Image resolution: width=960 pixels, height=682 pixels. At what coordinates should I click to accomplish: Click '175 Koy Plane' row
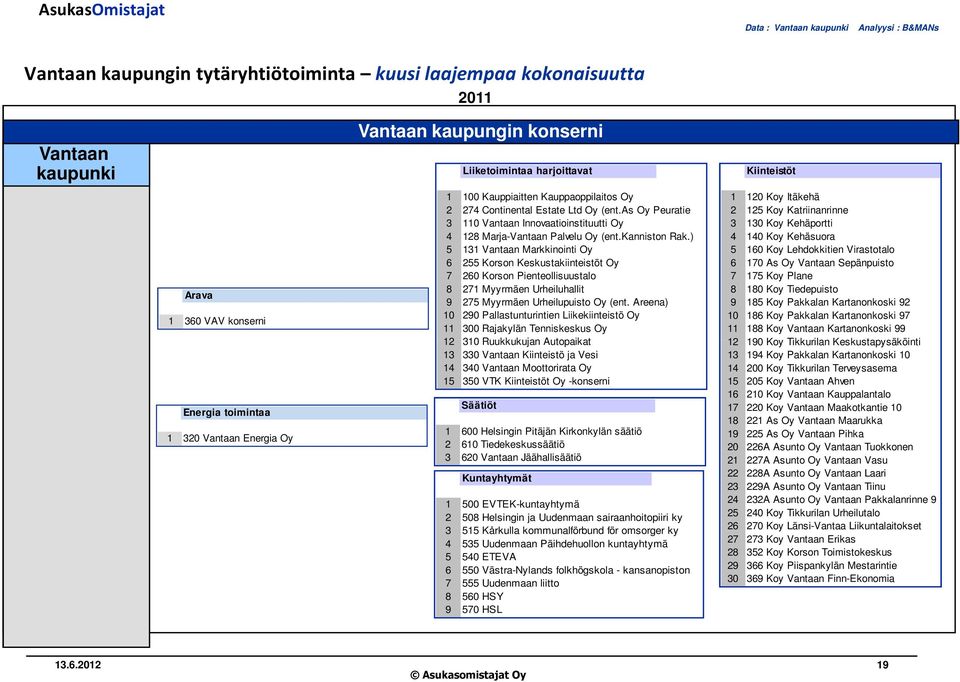(779, 276)
